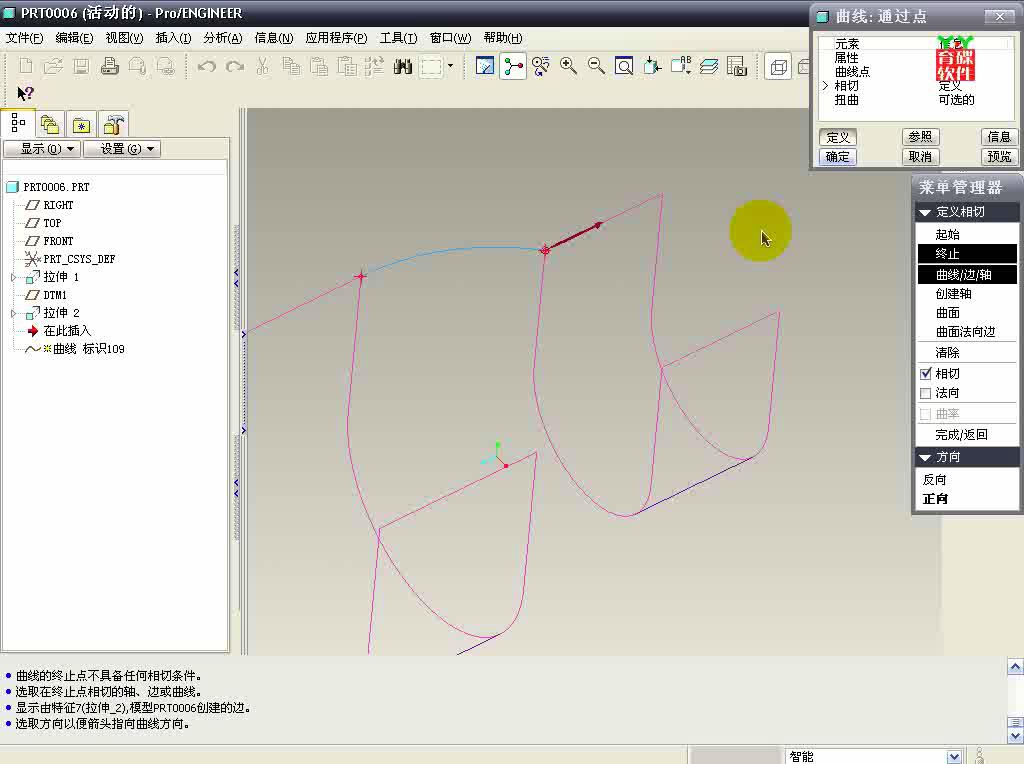Select the wireframe display icon

(x=778, y=67)
